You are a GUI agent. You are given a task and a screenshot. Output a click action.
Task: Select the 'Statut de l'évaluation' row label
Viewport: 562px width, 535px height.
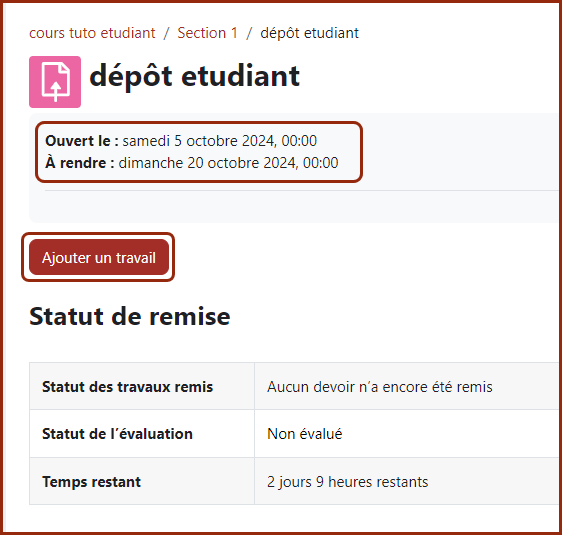[x=118, y=434]
